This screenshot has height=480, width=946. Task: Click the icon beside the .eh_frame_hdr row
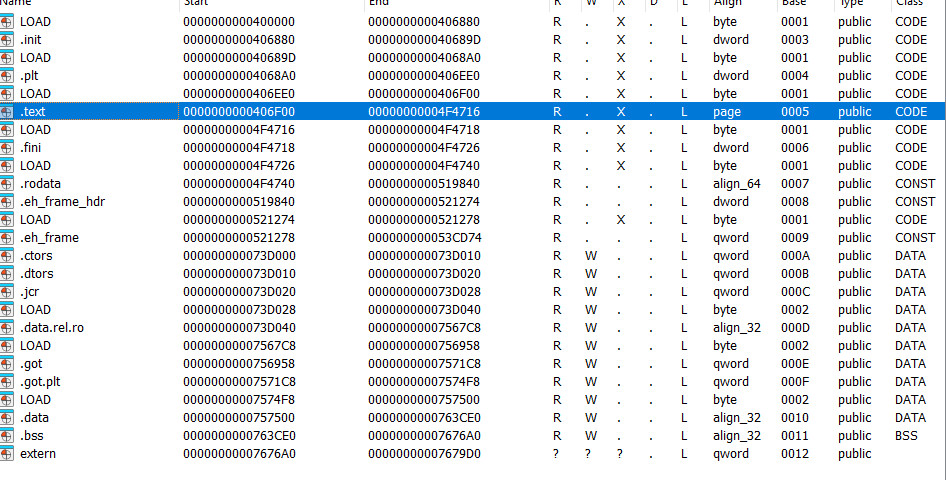pyautogui.click(x=8, y=201)
